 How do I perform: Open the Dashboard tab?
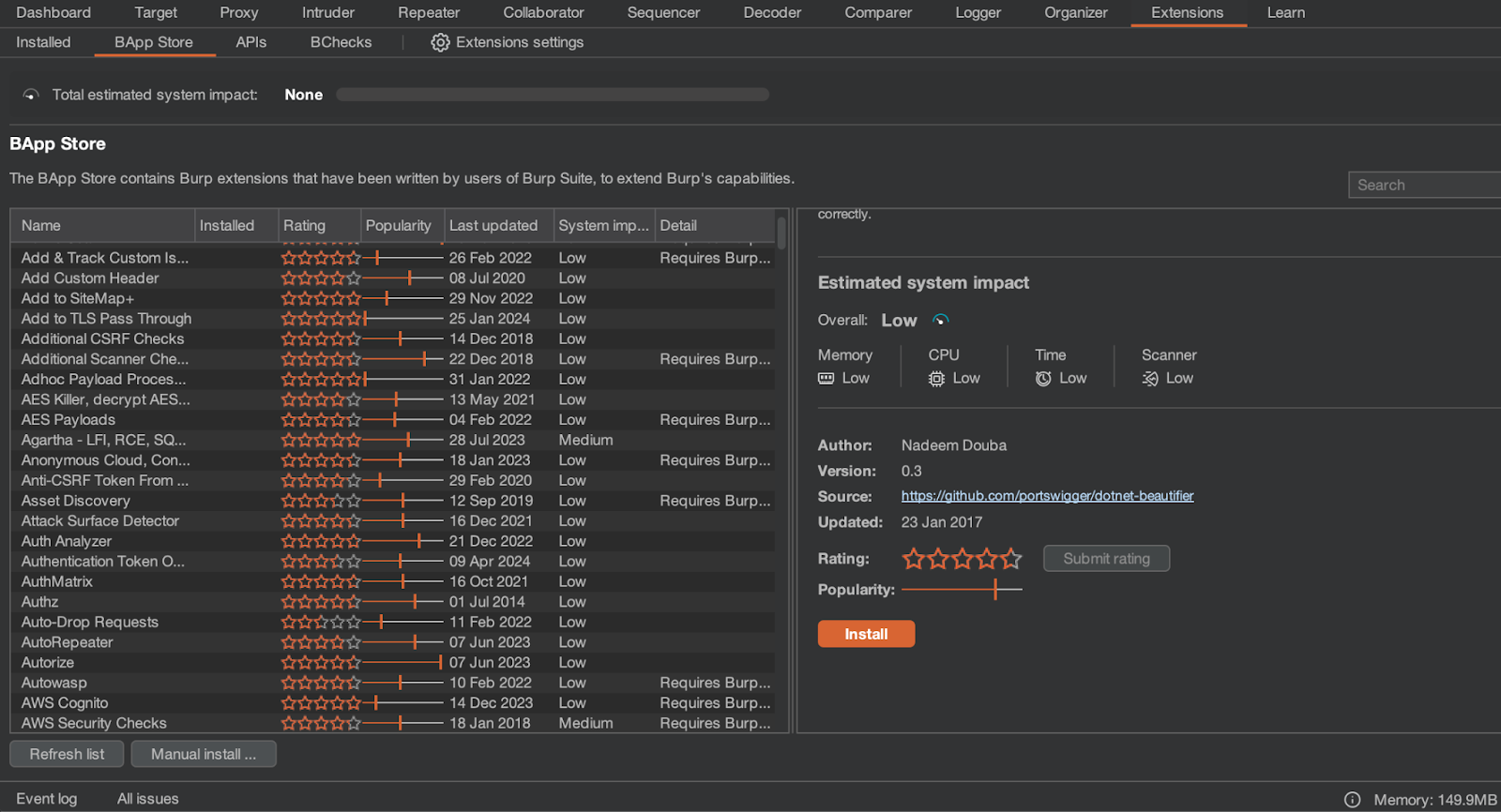tap(53, 13)
